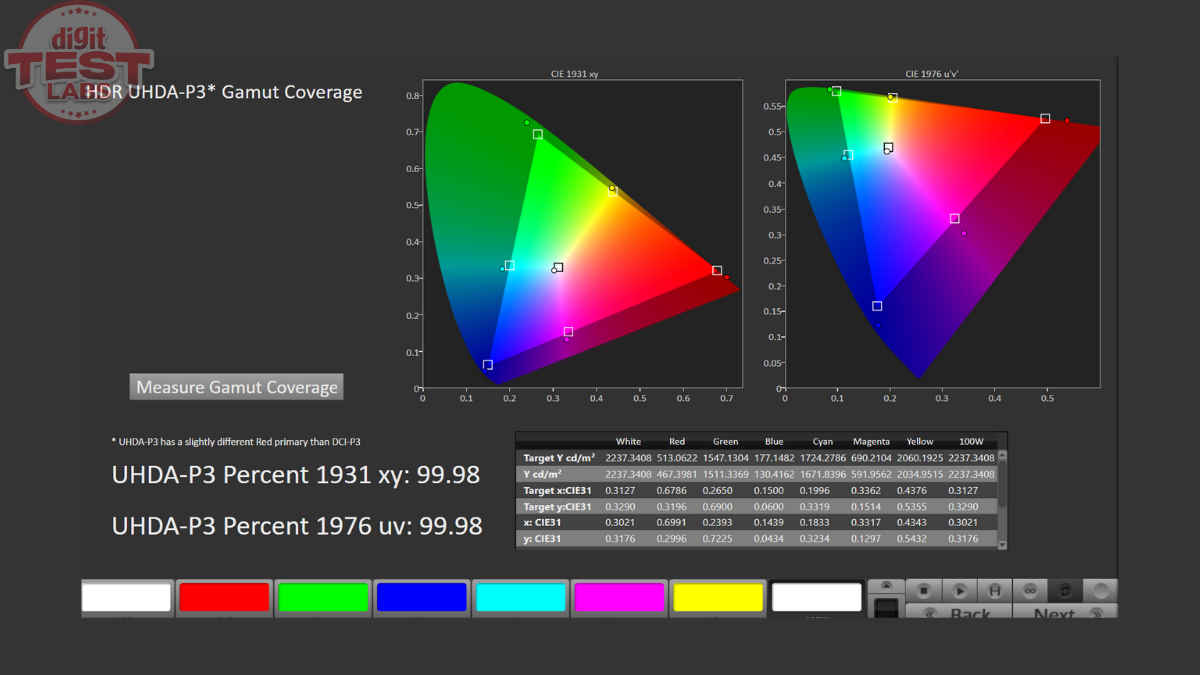Select the yellow color swatch
This screenshot has width=1200, height=675.
point(717,597)
